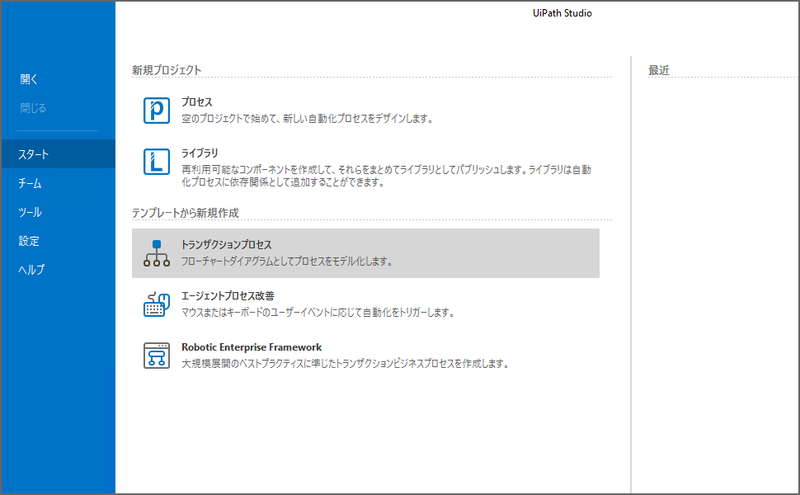Create a new プロセス project title

[197, 102]
